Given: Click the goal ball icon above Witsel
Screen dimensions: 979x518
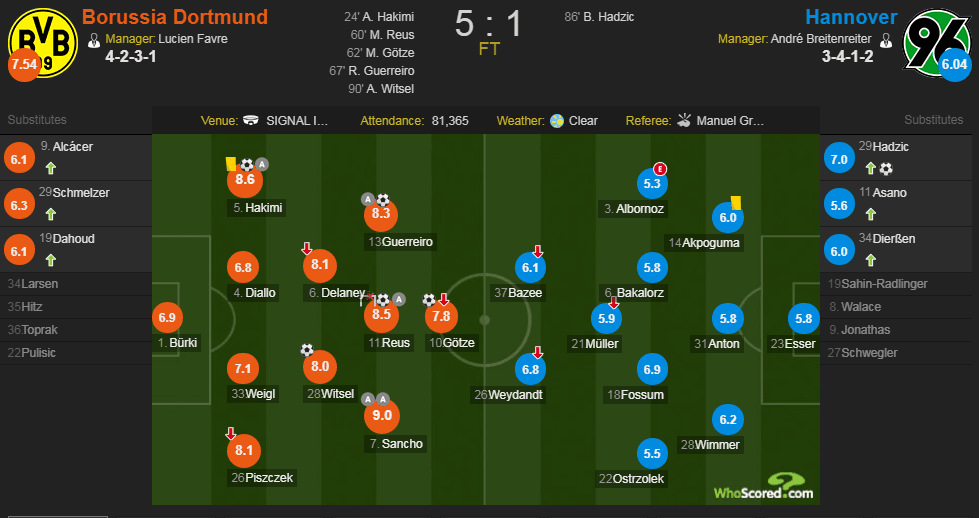Looking at the screenshot, I should click(x=307, y=350).
